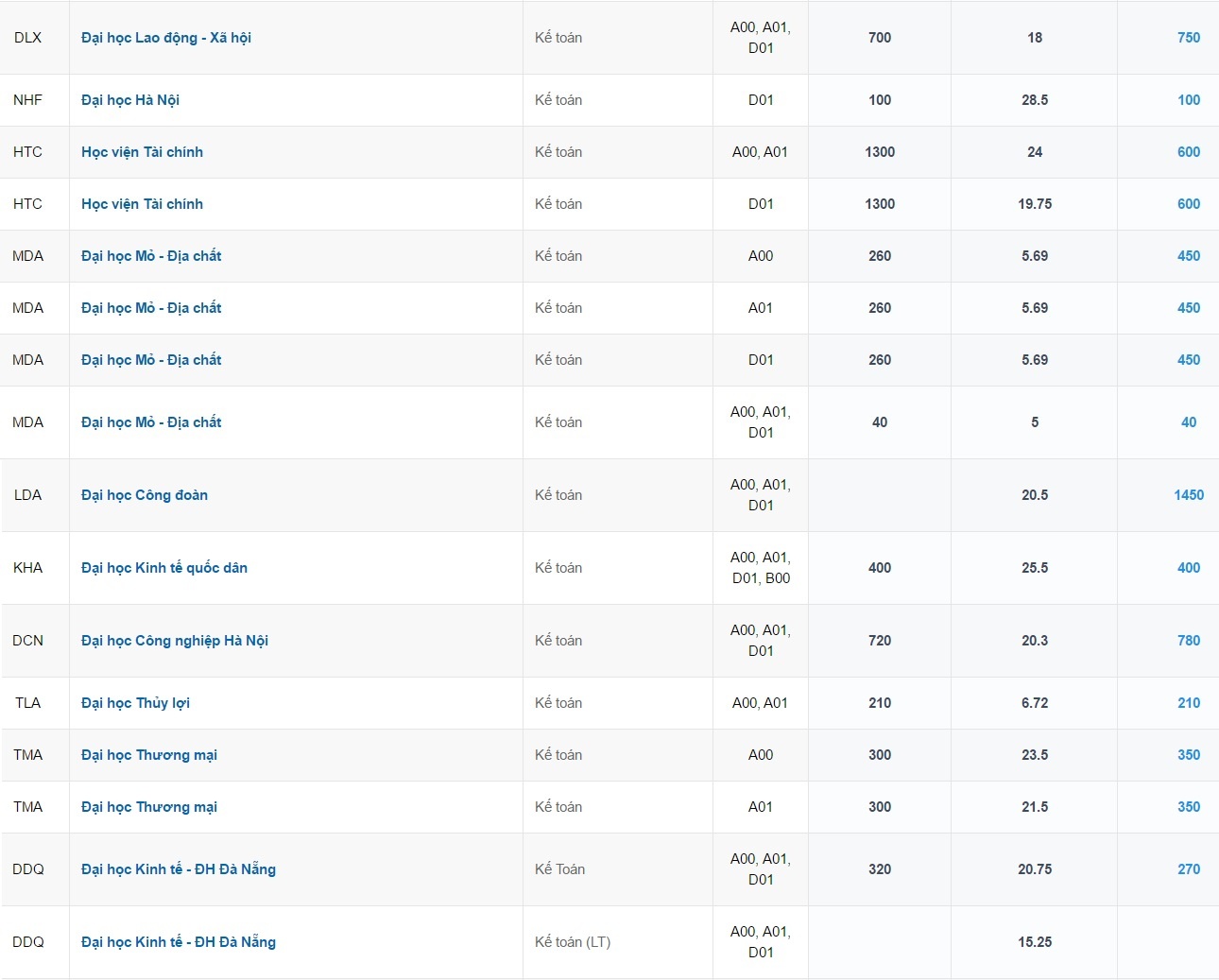
Task: Open the Đại học Công đoàn link
Action: tap(145, 495)
